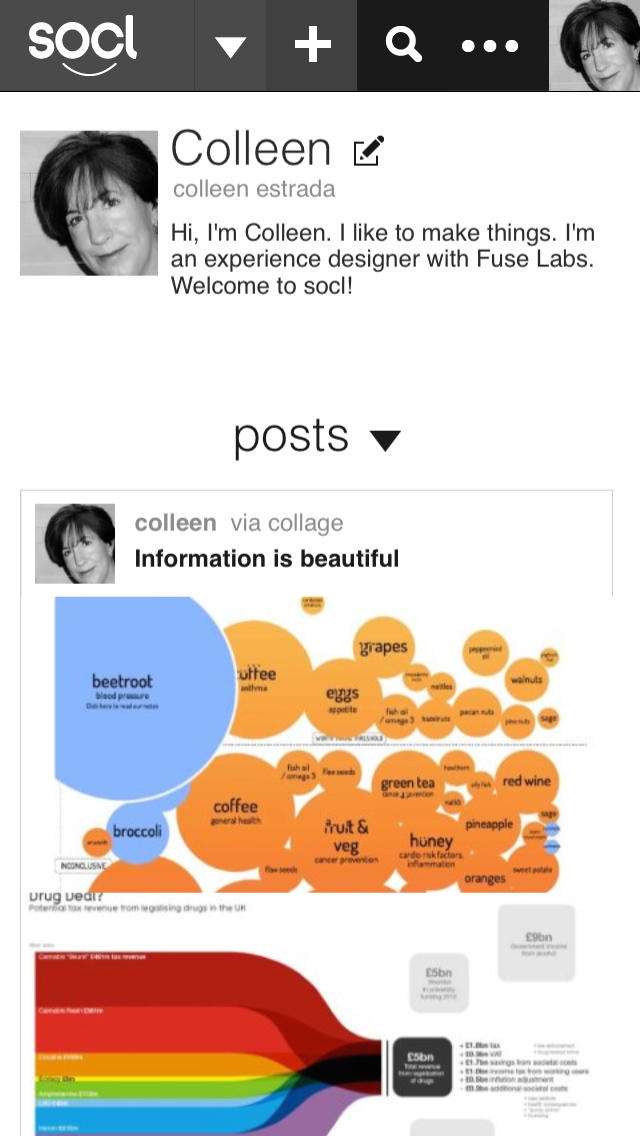Tap the socl logo
The height and width of the screenshot is (1136, 640).
[83, 45]
